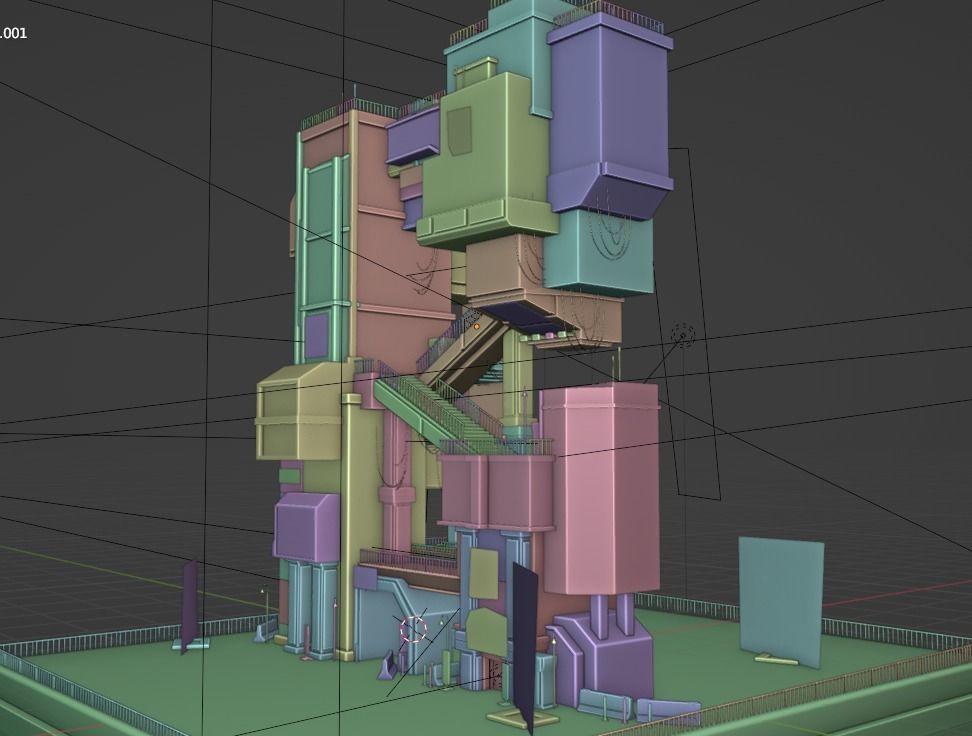The height and width of the screenshot is (736, 972).
Task: Select the dotted-circle point light object
Action: tap(683, 335)
